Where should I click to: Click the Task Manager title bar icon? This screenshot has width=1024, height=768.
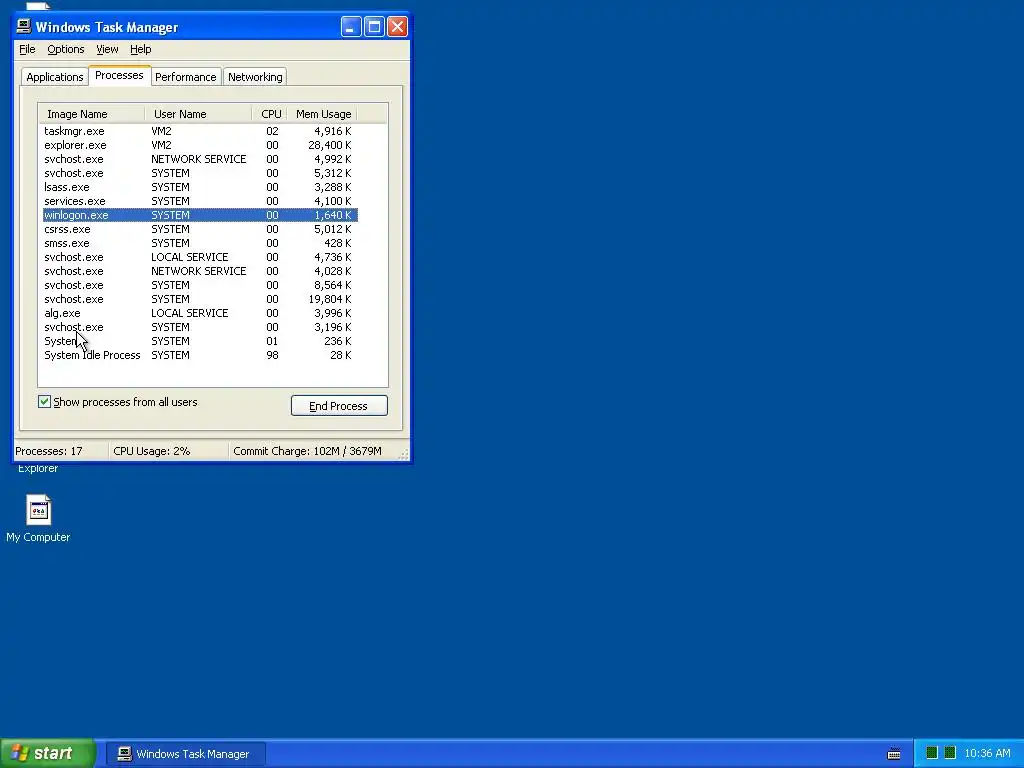(x=24, y=26)
